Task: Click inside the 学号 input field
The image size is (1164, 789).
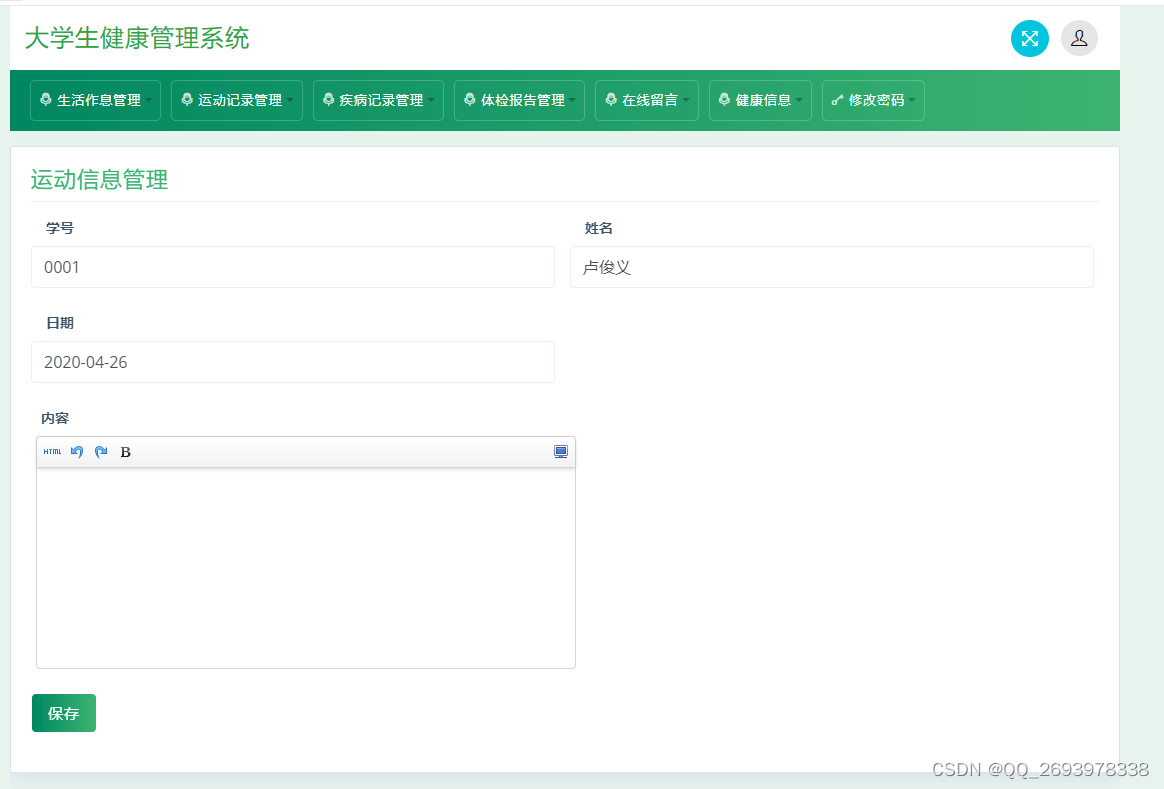Action: tap(292, 267)
